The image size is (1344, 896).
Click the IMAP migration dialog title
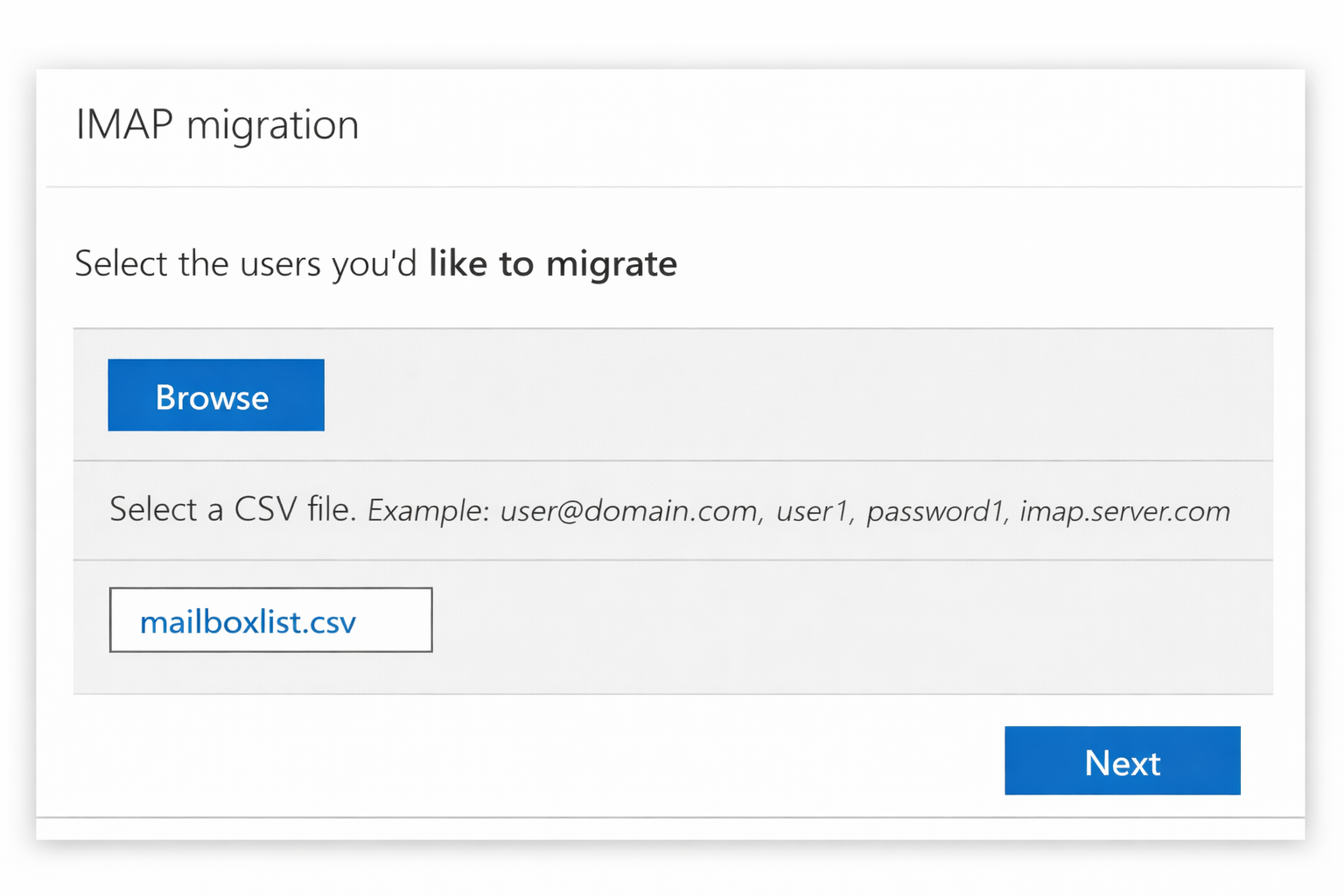coord(217,124)
